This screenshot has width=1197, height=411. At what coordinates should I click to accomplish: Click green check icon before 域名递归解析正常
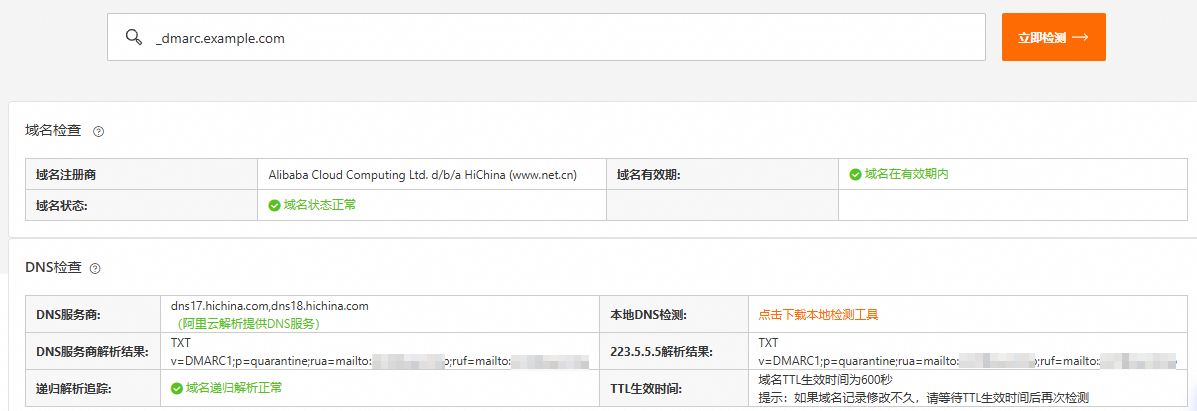[177, 388]
